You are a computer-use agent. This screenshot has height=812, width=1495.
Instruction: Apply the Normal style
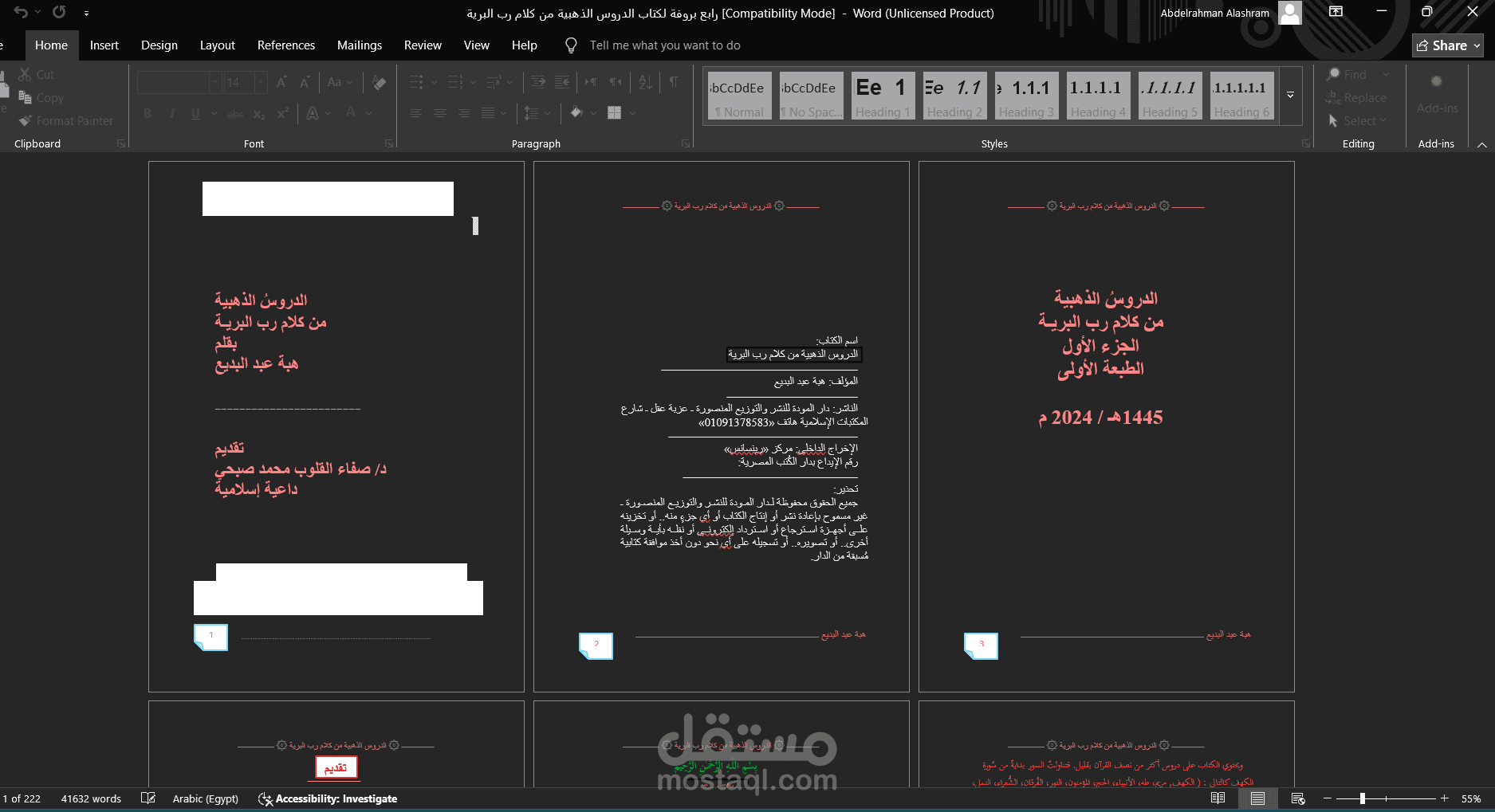point(740,96)
